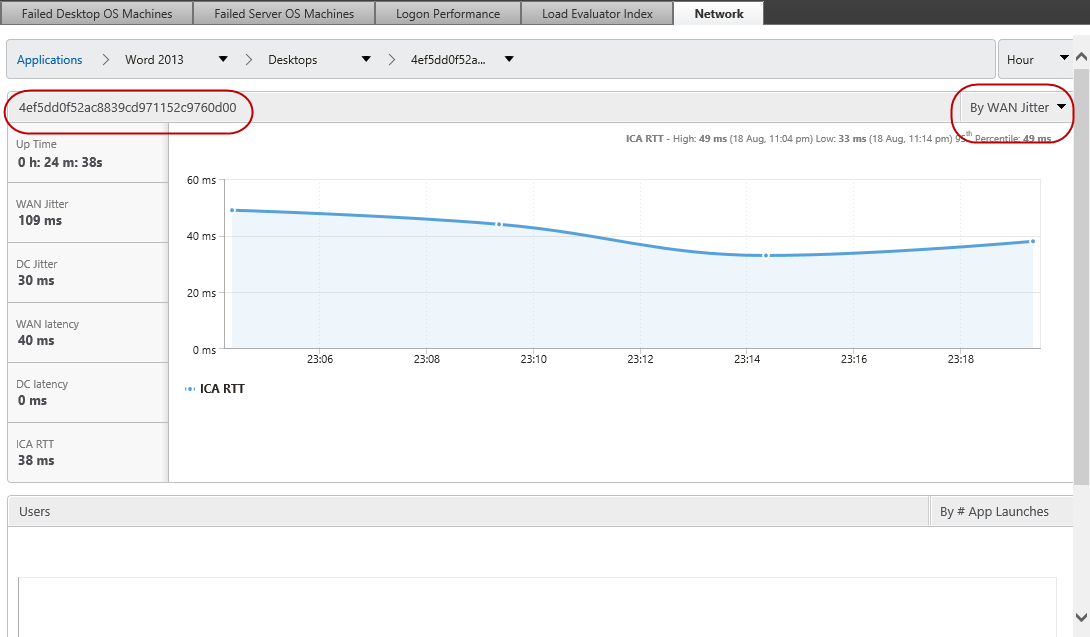The width and height of the screenshot is (1090, 637).
Task: Click the scrollbar up arrow on the right edge
Action: coord(1081,55)
